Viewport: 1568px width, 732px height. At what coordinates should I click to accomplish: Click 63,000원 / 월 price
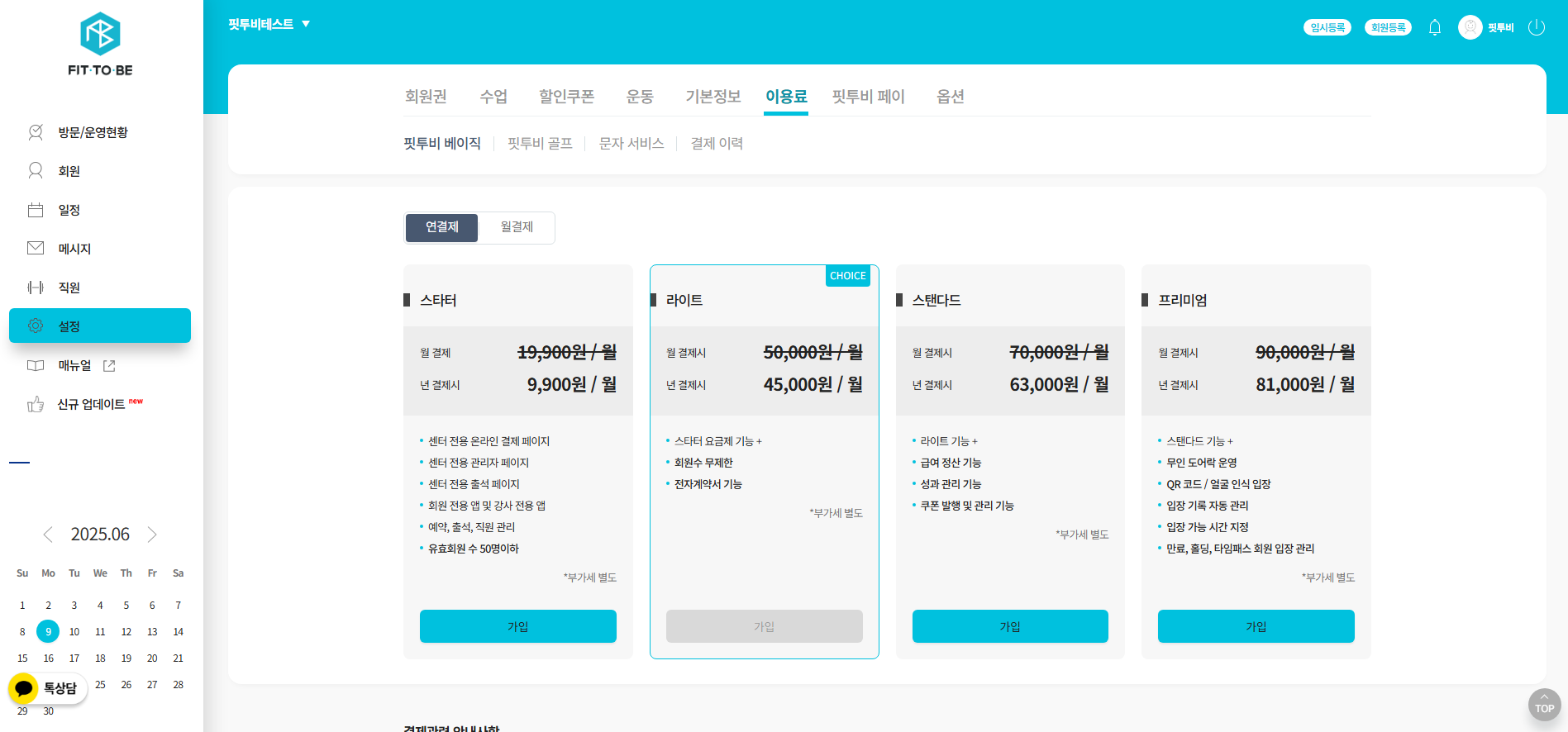[1060, 384]
